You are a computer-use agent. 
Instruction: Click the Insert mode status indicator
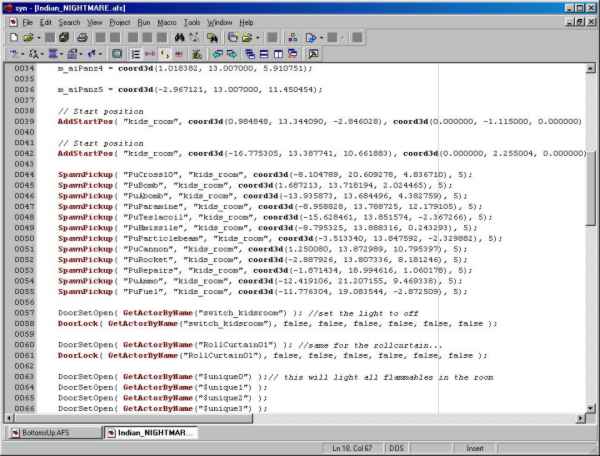[x=474, y=448]
